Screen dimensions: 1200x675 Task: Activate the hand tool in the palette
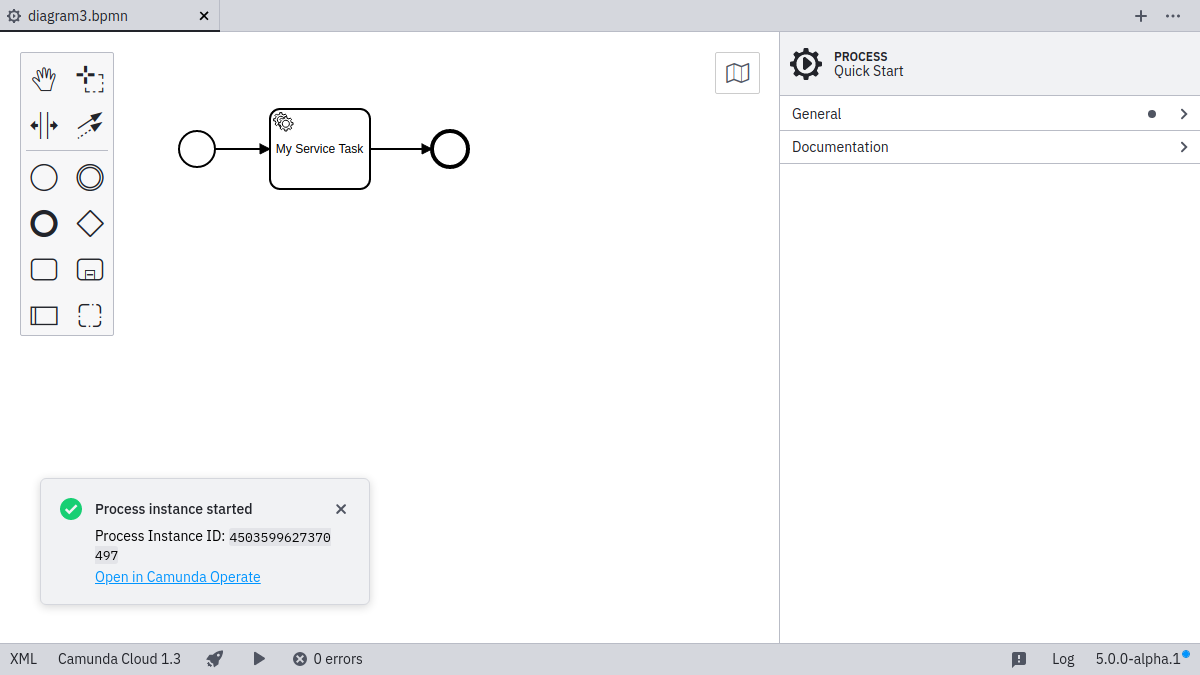pyautogui.click(x=44, y=77)
